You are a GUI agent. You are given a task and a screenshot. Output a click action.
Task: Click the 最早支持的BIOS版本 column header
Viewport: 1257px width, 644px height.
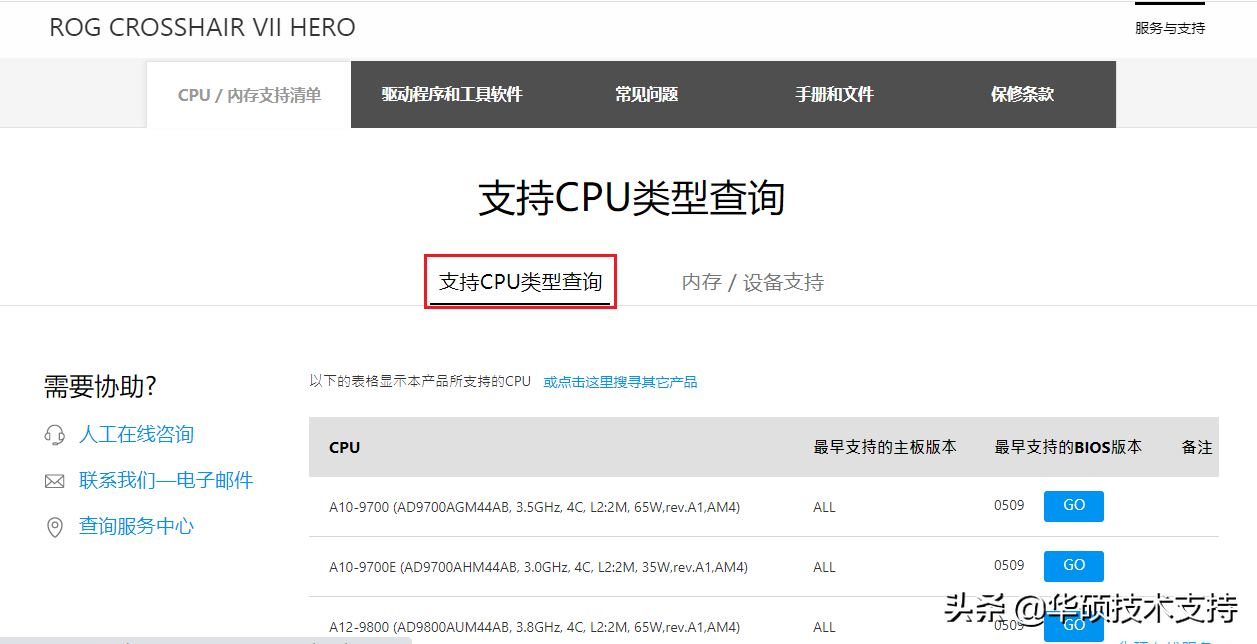[x=1068, y=447]
